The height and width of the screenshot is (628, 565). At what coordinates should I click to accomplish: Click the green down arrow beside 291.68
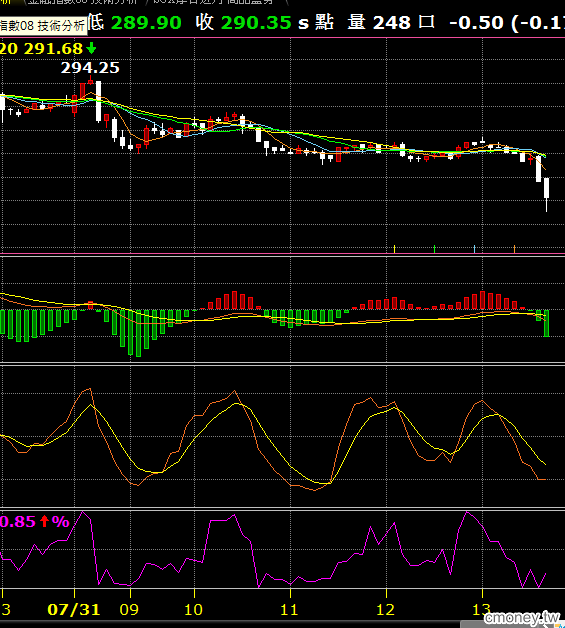tap(91, 49)
